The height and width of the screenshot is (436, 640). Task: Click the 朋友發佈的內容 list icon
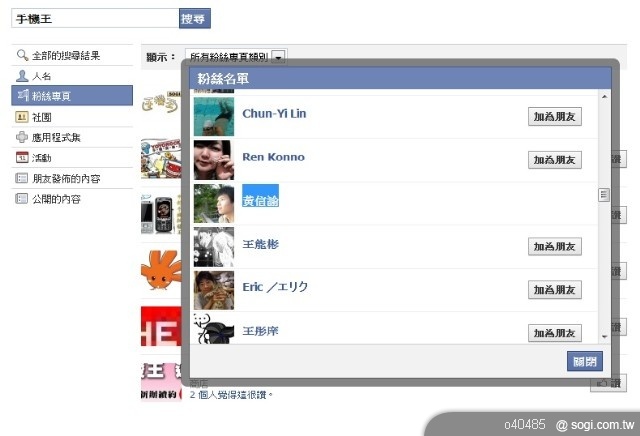pyautogui.click(x=22, y=178)
